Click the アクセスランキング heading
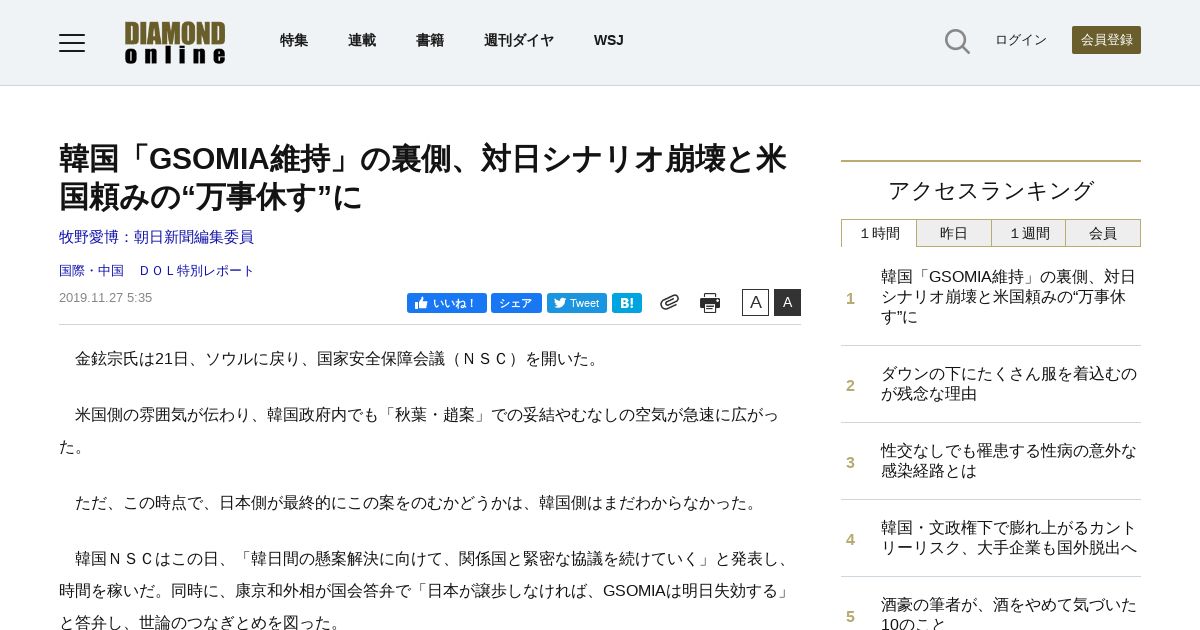Screen dimensions: 1200x630 coord(991,190)
